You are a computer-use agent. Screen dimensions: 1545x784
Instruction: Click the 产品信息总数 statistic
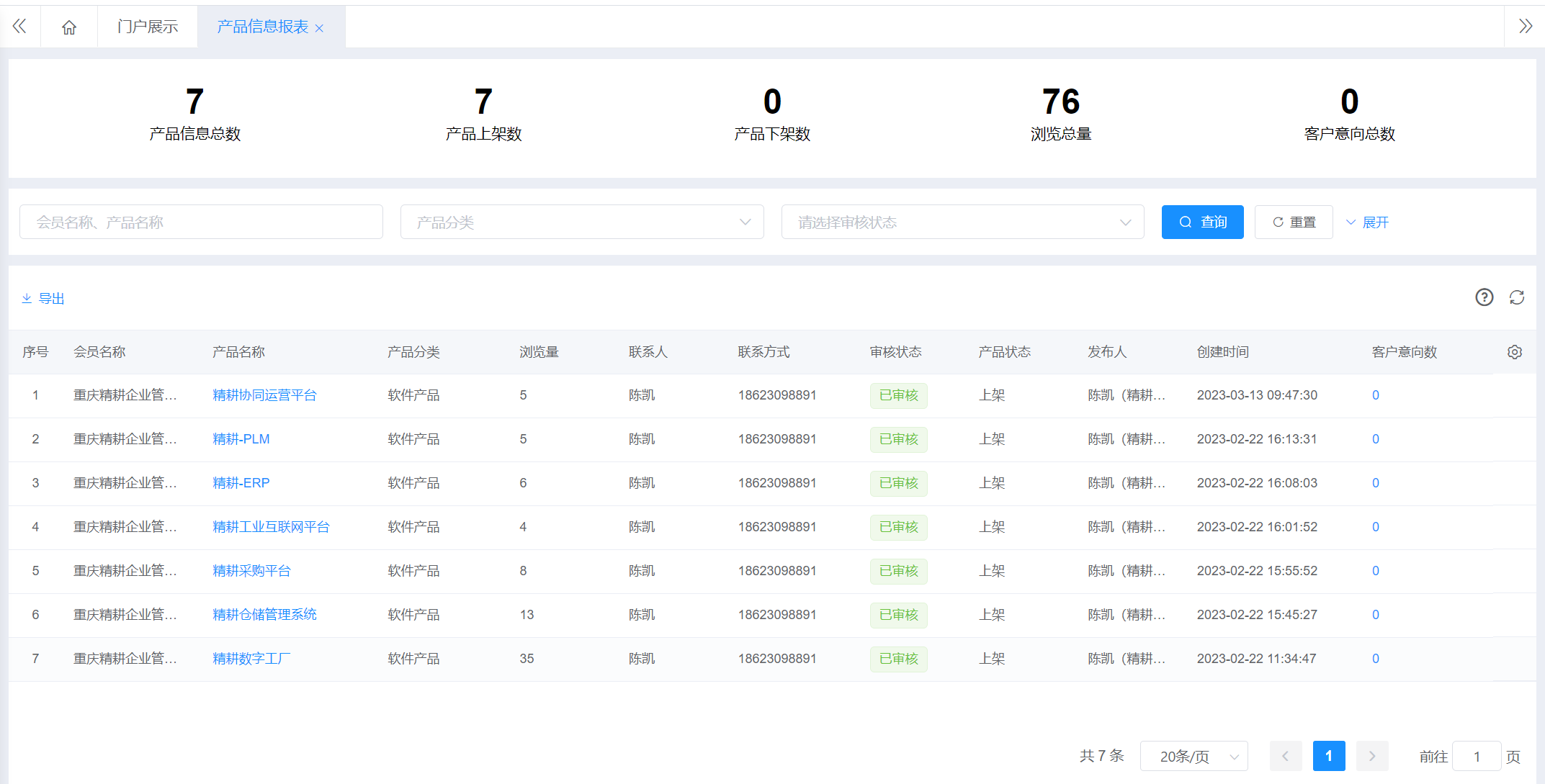[x=194, y=114]
